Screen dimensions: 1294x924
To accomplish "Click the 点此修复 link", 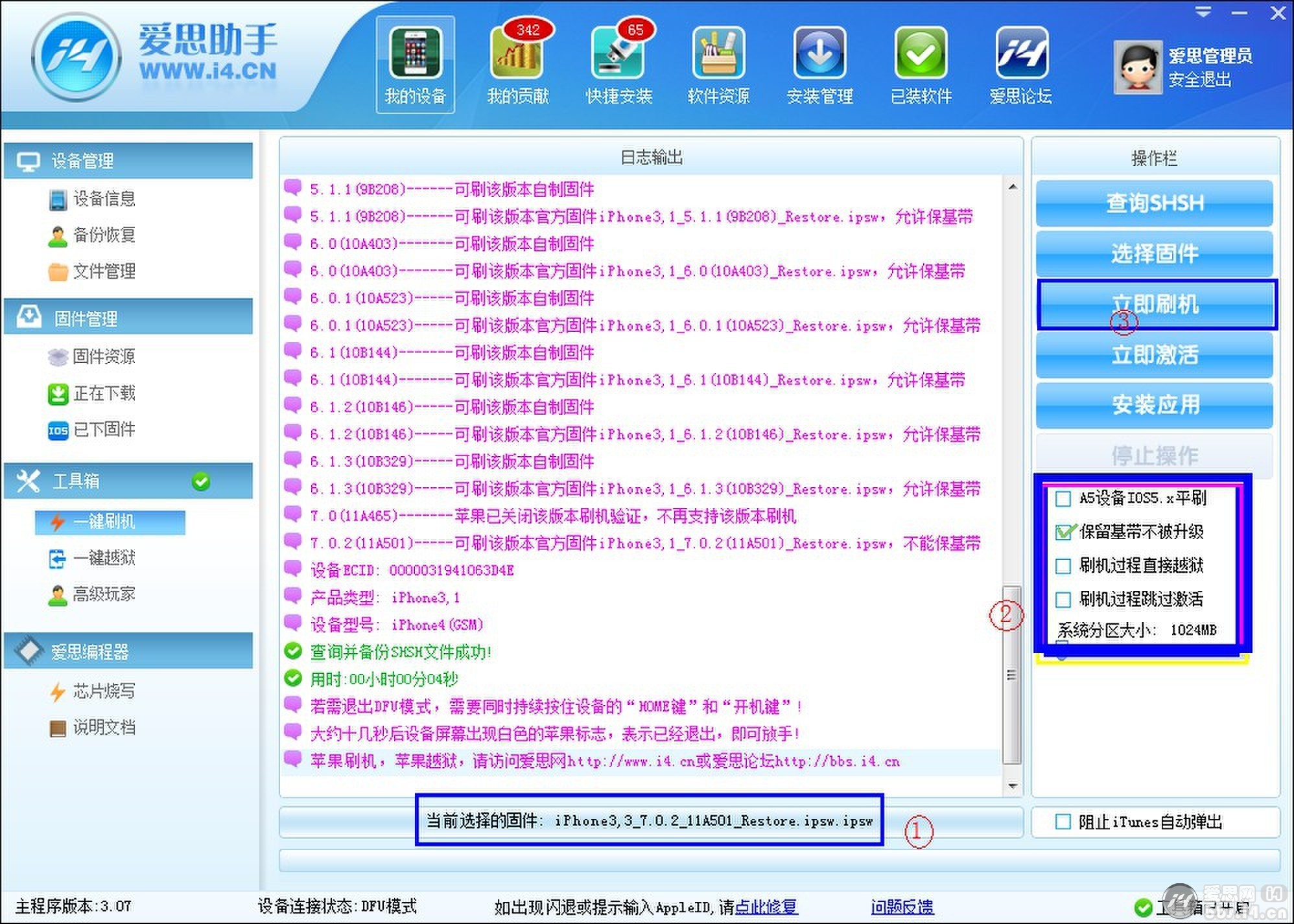I will point(766,907).
